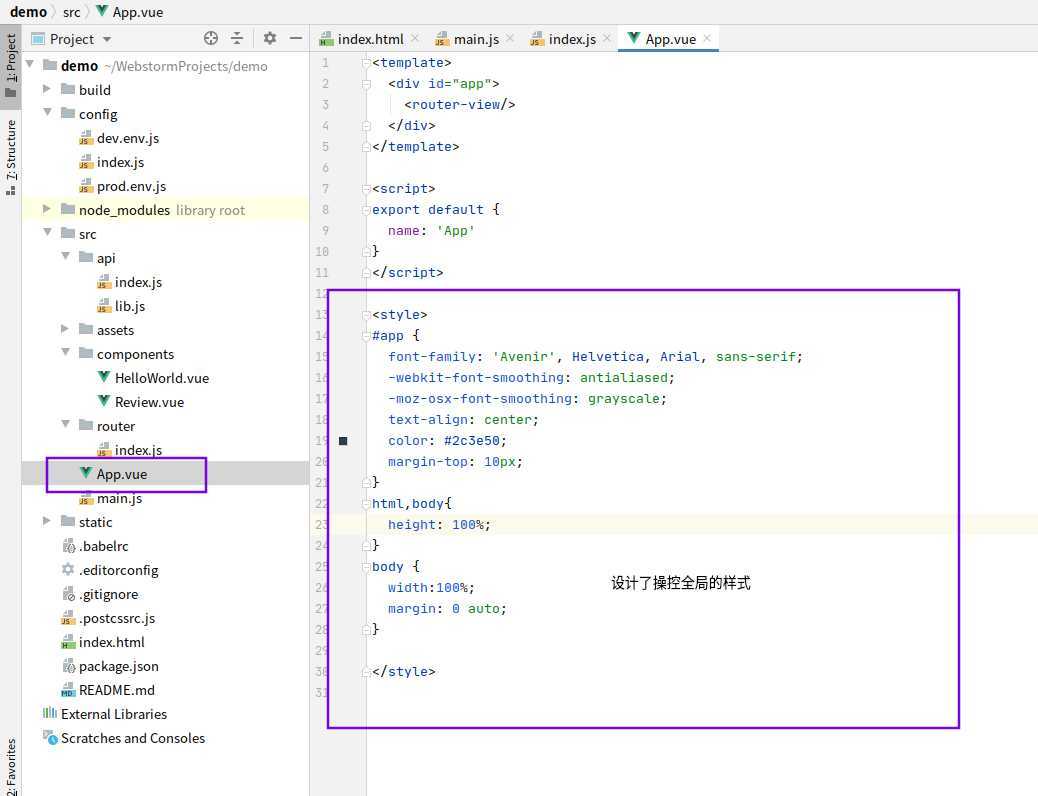Collapse the src folder
The height and width of the screenshot is (796, 1038).
point(47,232)
